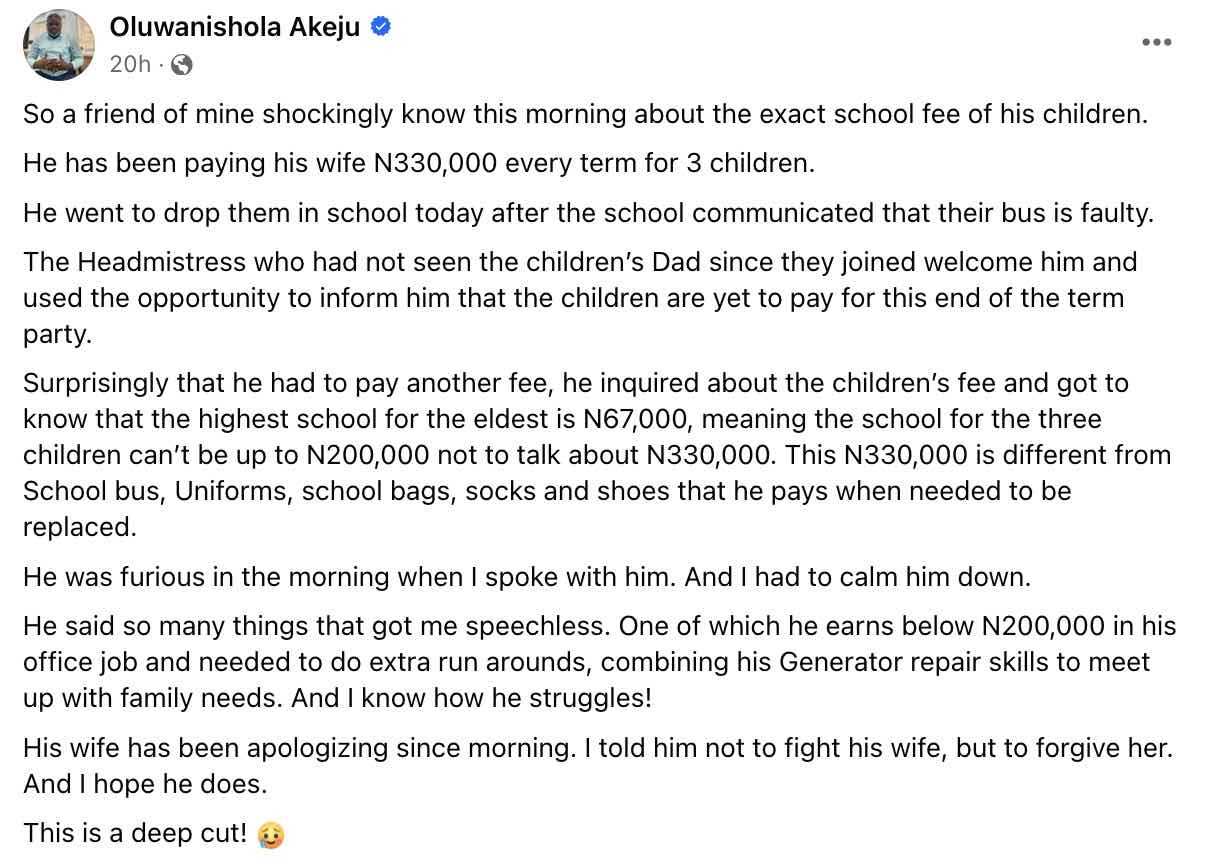
Task: Click the sentence about paying N330,000 every term
Action: [x=419, y=163]
